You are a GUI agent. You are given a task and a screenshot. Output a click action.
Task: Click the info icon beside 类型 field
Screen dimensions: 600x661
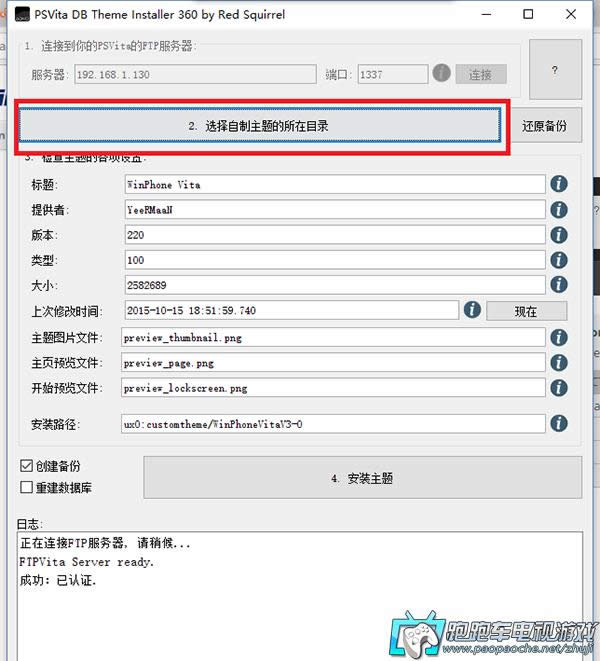(559, 260)
